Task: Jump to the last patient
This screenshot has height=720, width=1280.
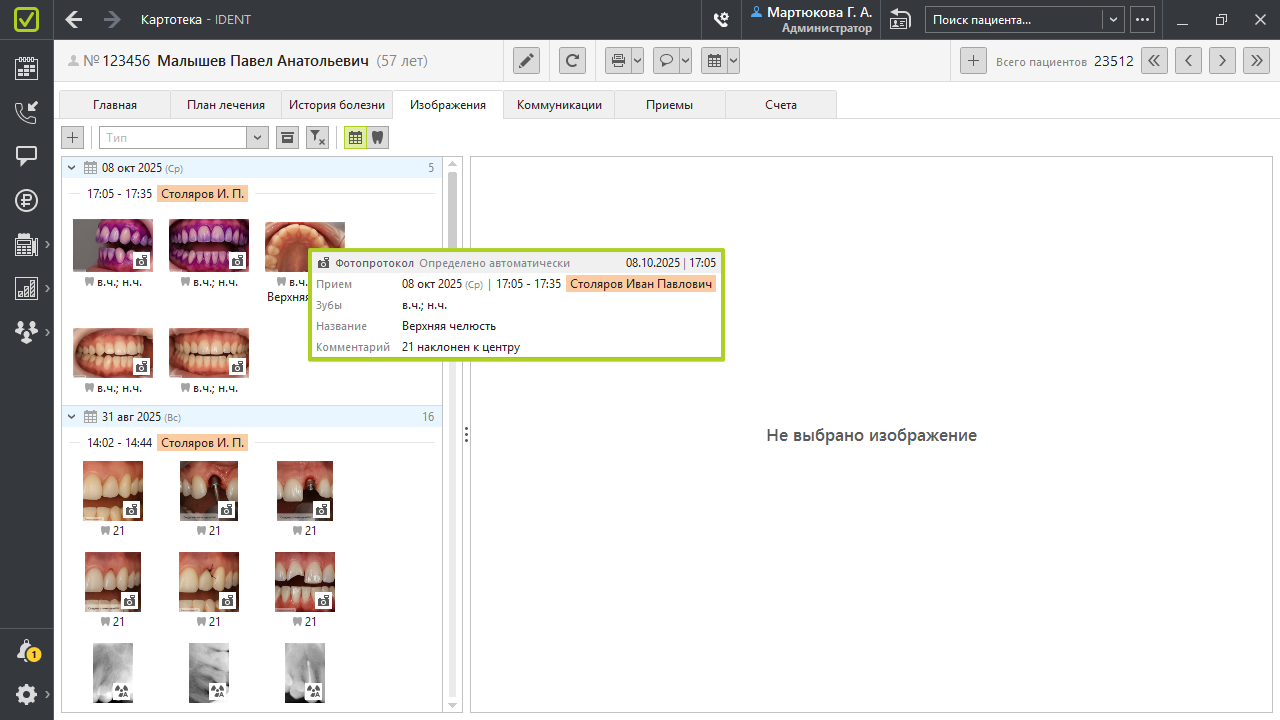Action: tap(1255, 61)
